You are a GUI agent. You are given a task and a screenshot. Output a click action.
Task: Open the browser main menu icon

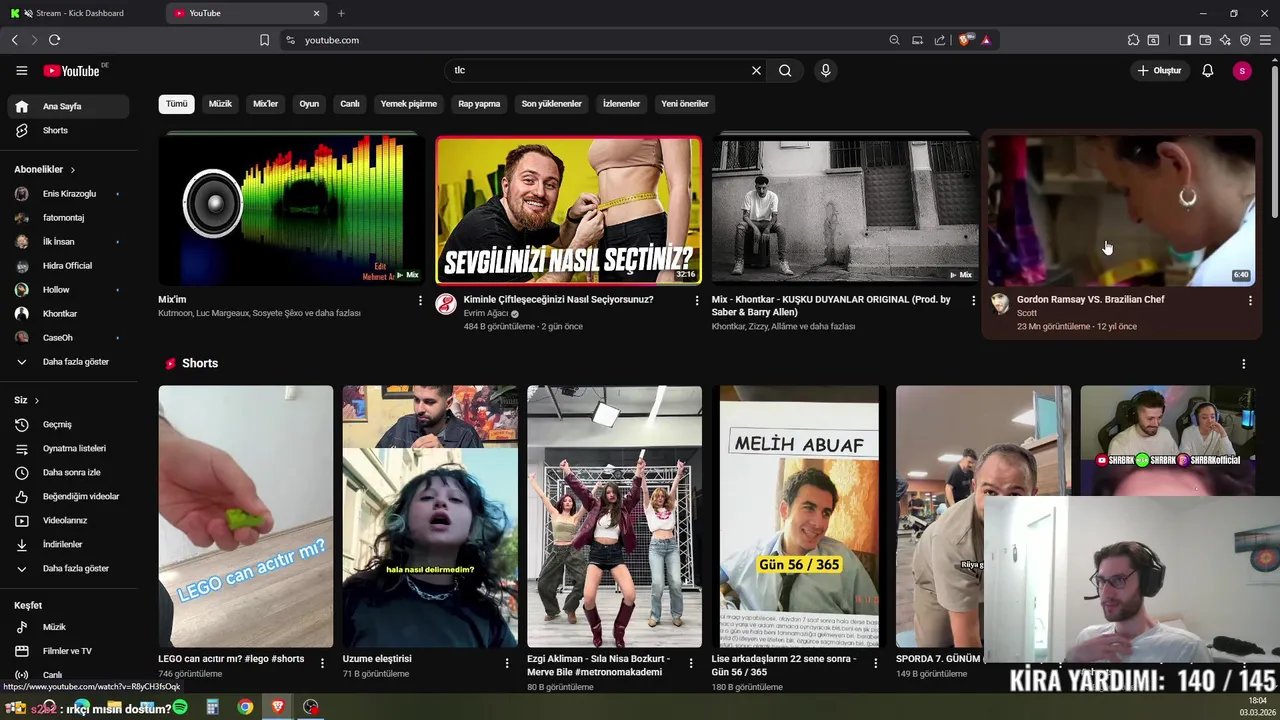coord(1266,40)
